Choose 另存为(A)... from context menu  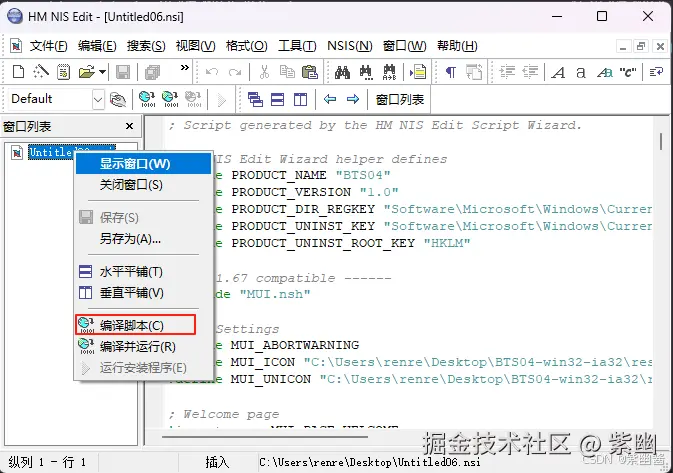point(143,238)
